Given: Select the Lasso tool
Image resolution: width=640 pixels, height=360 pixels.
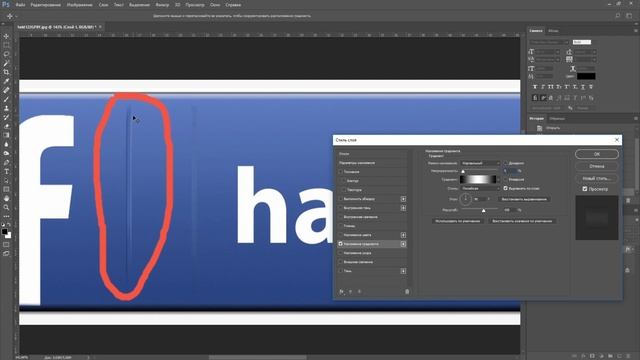Looking at the screenshot, I should 6,54.
